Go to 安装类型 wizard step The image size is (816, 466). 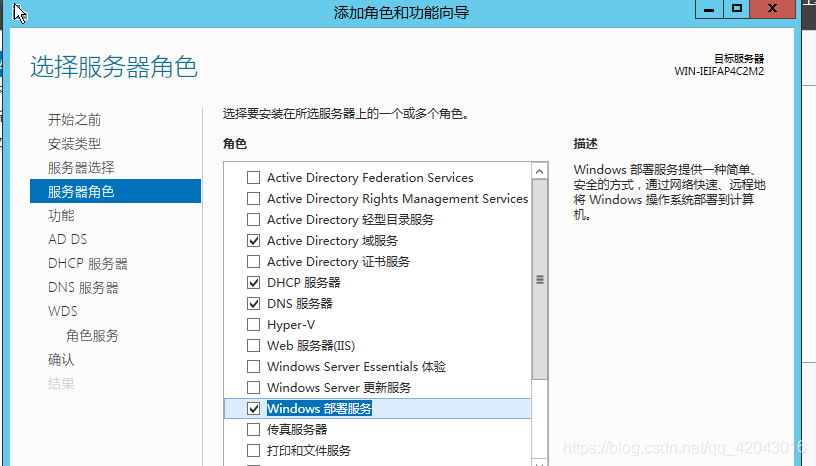[x=74, y=144]
